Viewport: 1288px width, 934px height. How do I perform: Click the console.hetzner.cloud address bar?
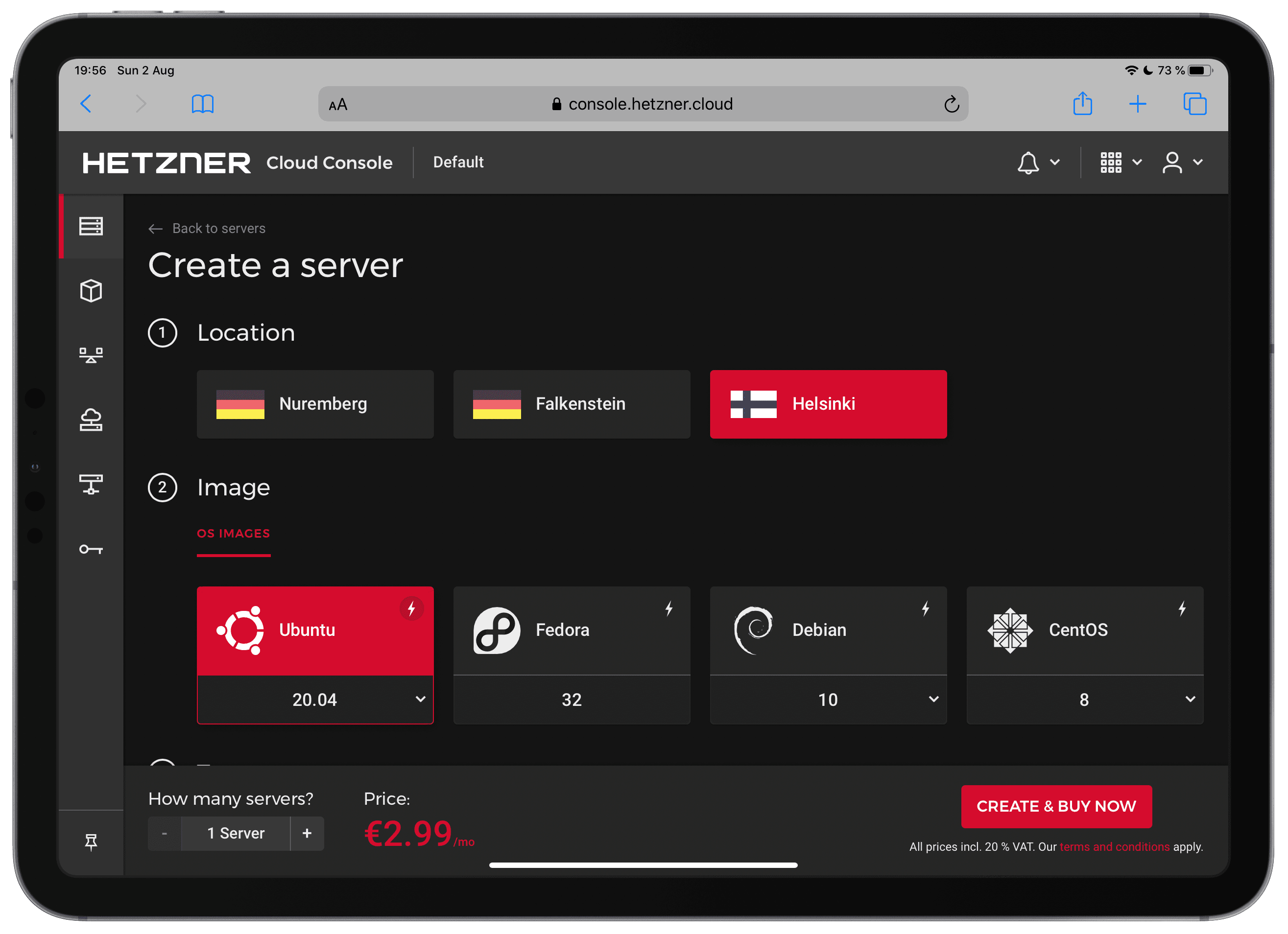[643, 104]
